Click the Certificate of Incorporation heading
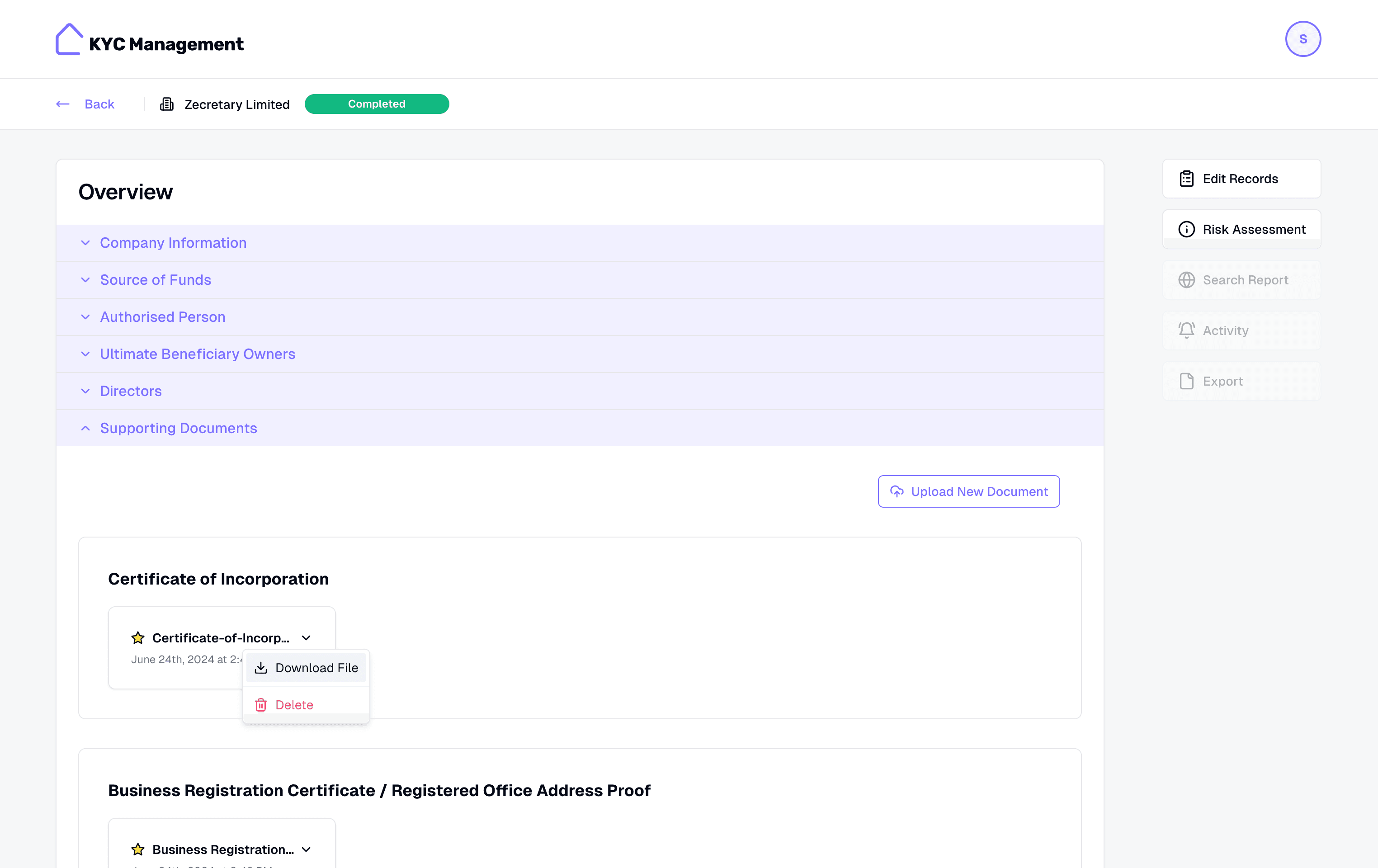1378x868 pixels. [x=218, y=579]
